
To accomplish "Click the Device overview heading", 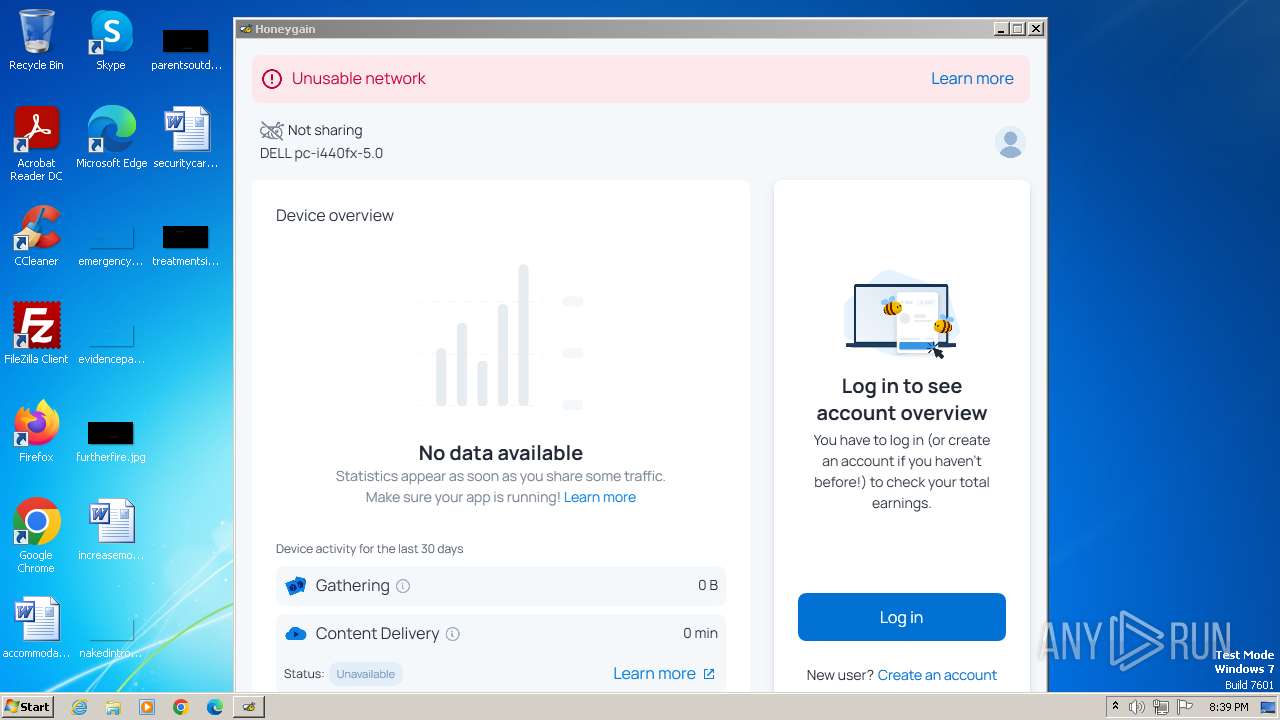I will (x=335, y=215).
